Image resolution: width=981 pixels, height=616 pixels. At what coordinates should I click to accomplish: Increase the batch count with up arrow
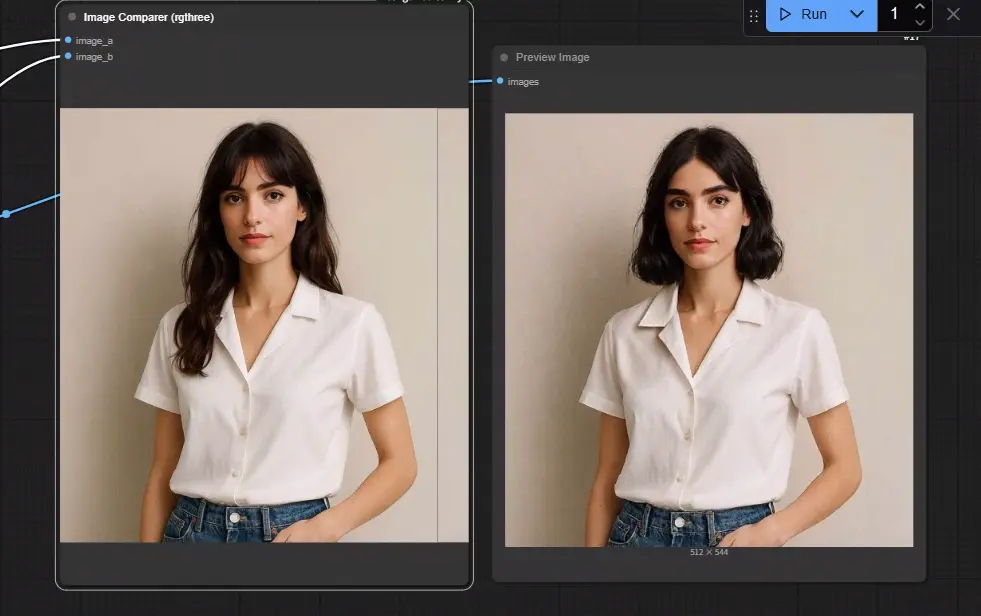pos(920,7)
